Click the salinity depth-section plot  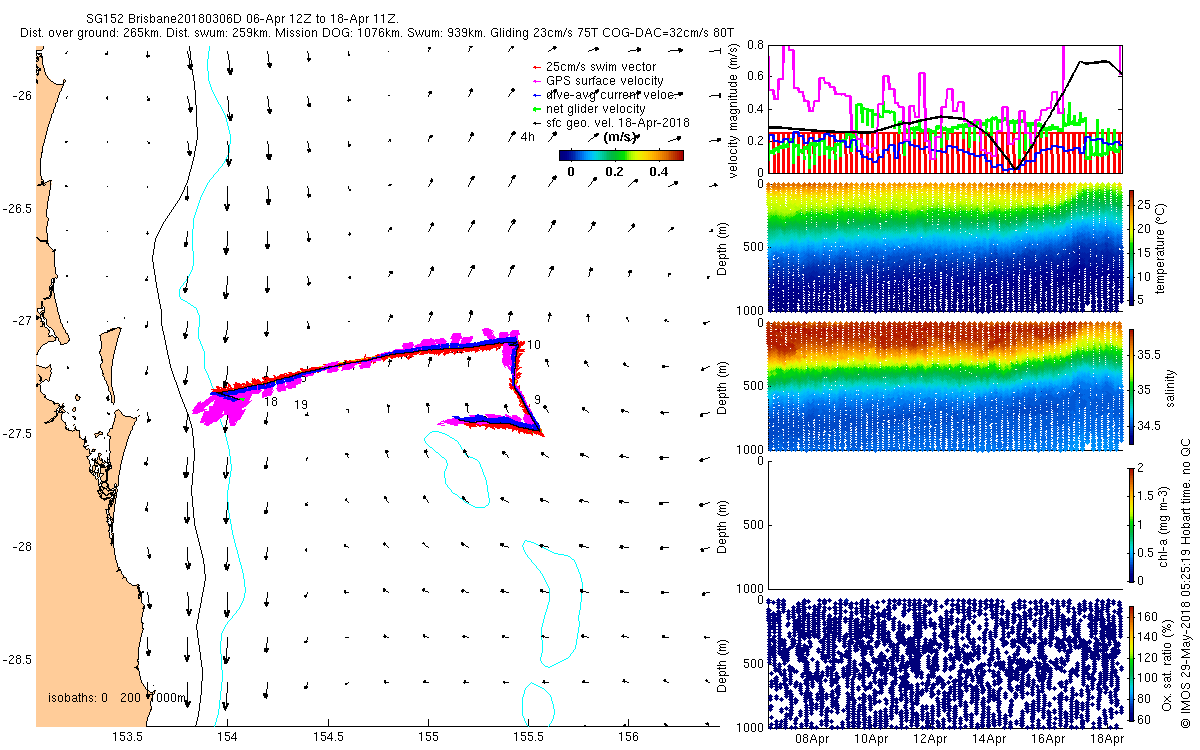(x=945, y=385)
